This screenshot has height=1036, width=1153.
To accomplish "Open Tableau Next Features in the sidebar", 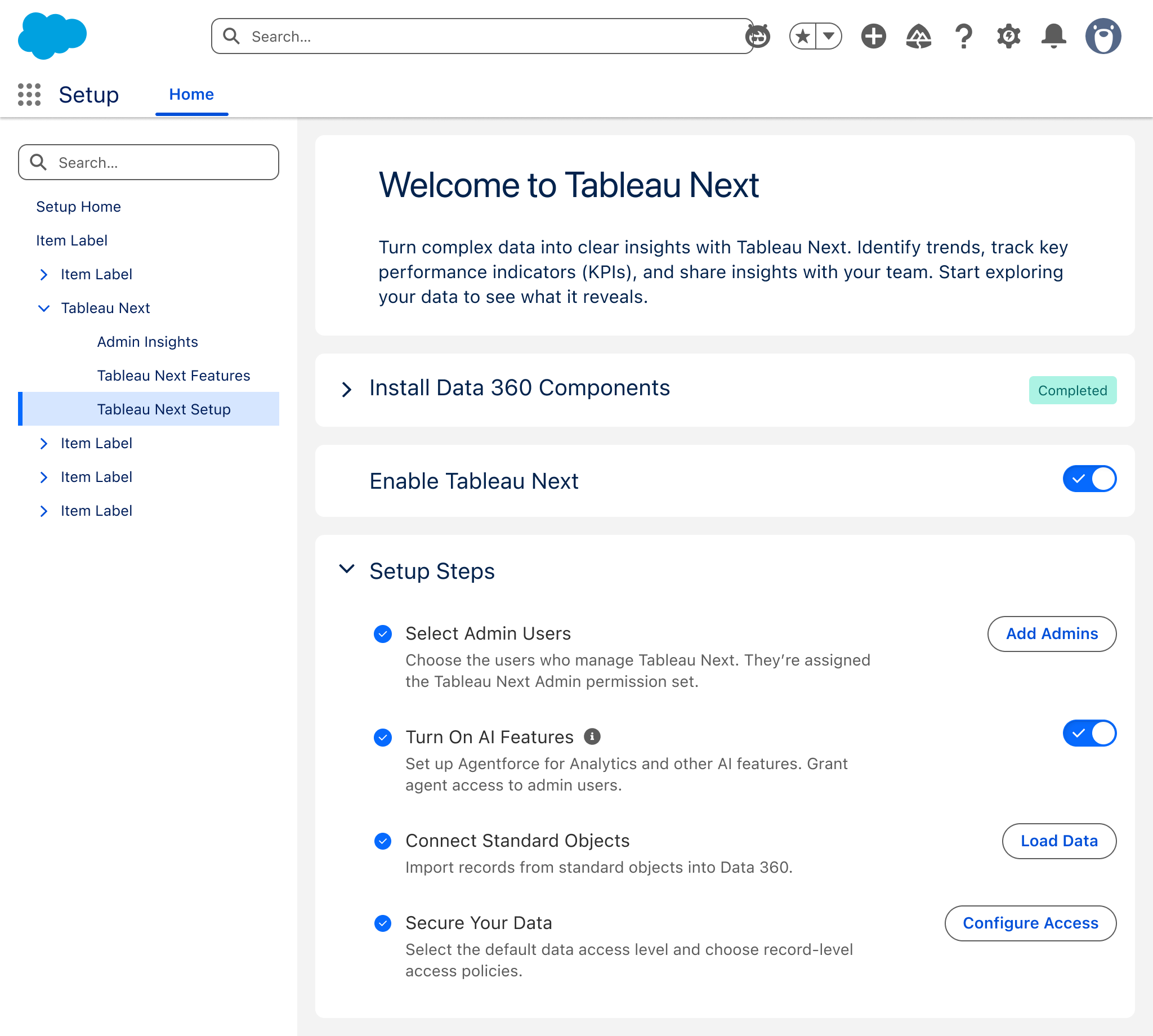I will (x=173, y=376).
